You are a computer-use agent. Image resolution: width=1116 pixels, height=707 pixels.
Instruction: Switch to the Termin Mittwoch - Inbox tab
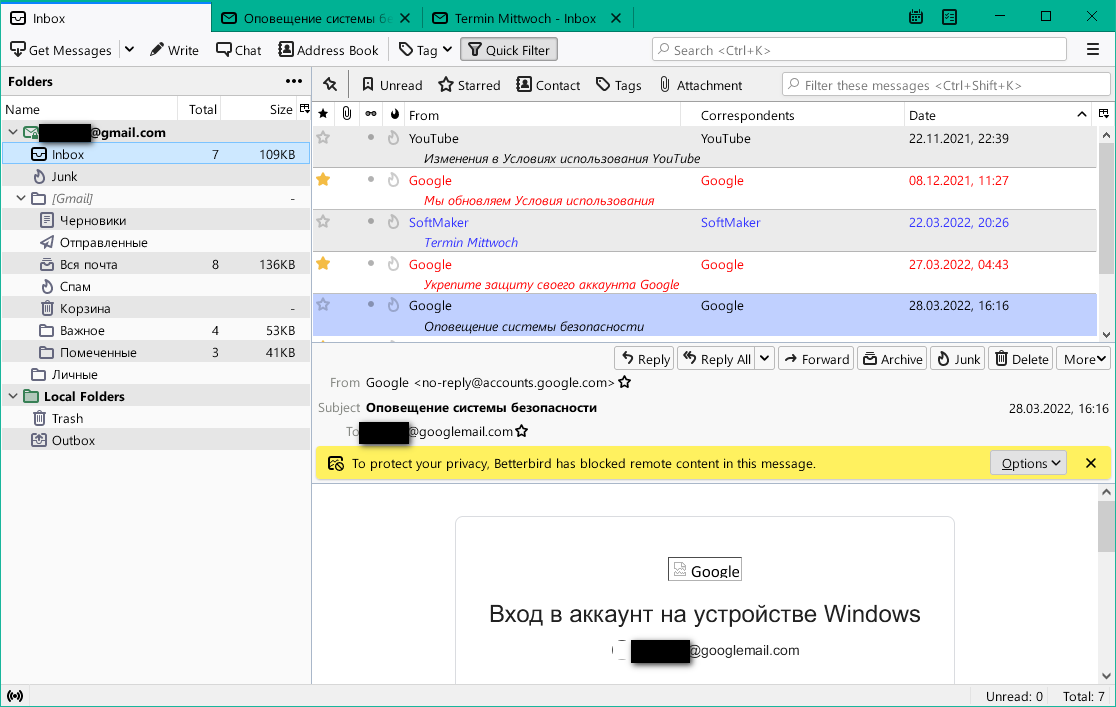527,19
